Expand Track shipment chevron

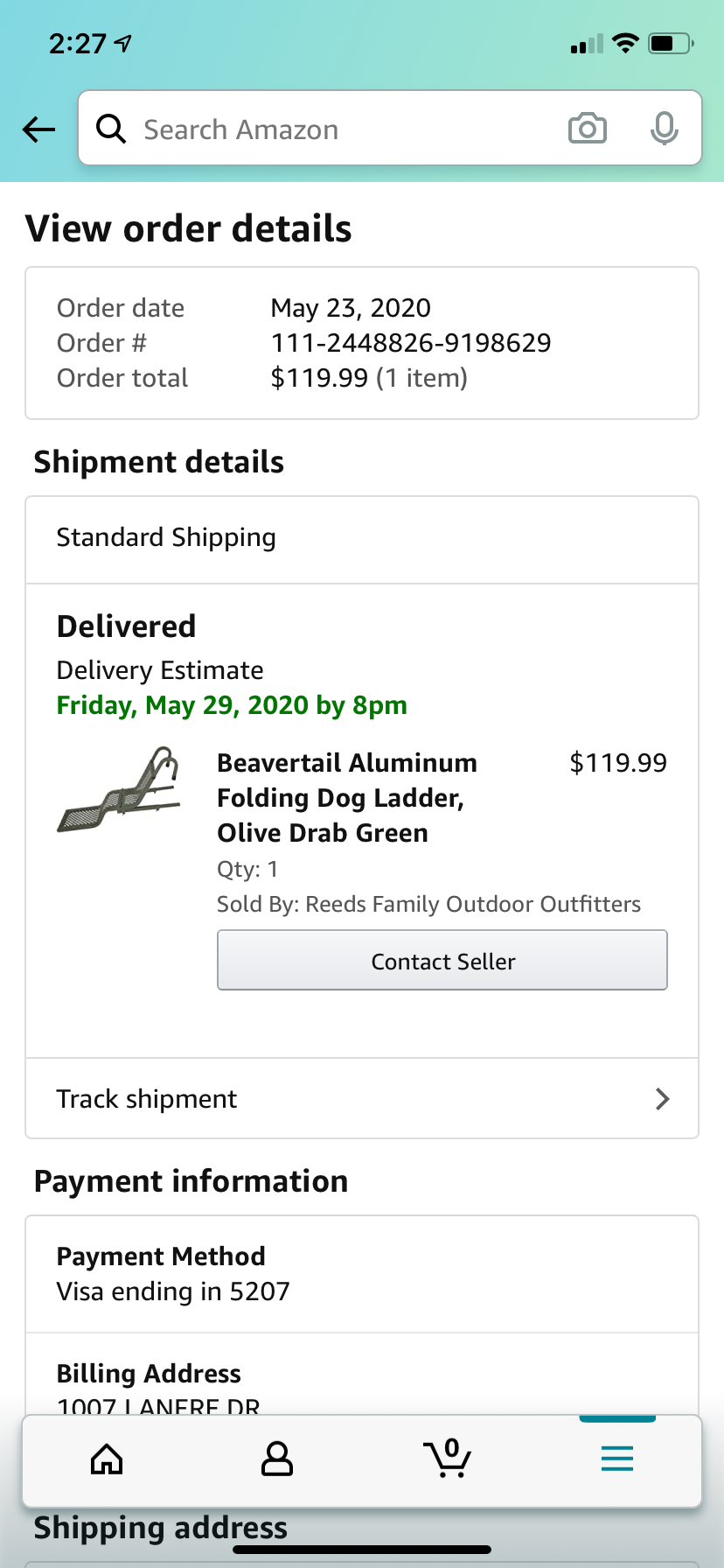point(663,1099)
